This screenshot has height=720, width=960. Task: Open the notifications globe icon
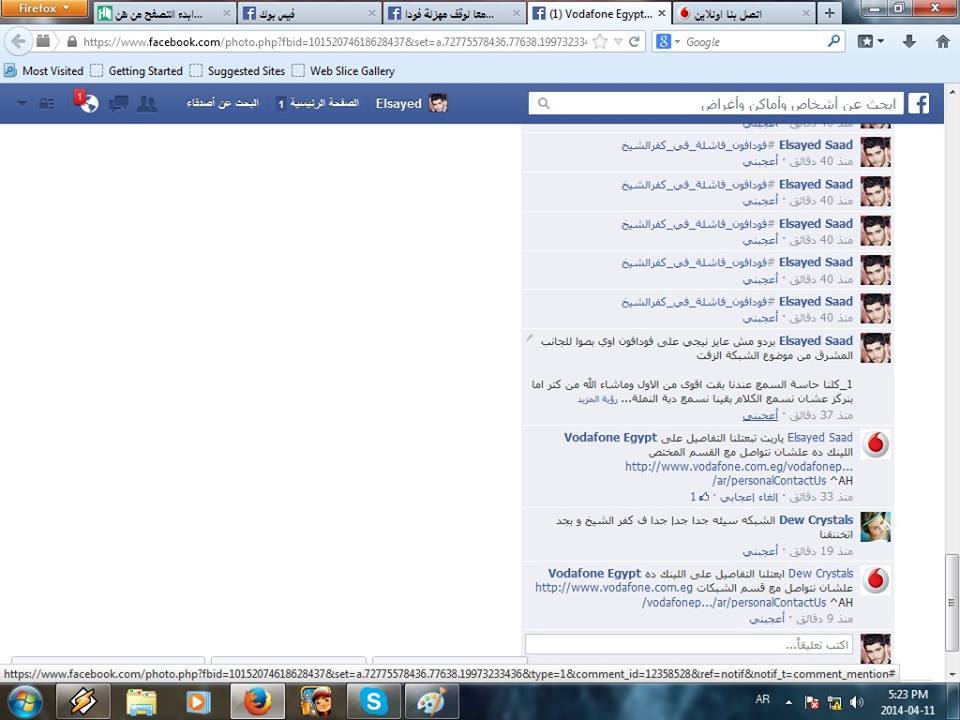pyautogui.click(x=89, y=103)
